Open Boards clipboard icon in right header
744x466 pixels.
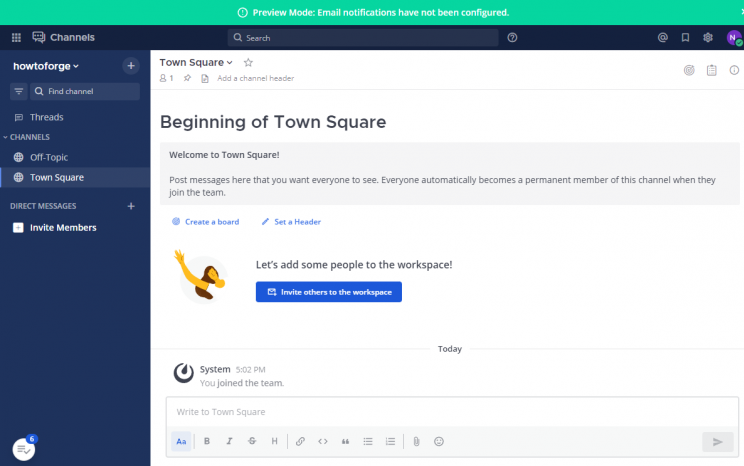[711, 70]
